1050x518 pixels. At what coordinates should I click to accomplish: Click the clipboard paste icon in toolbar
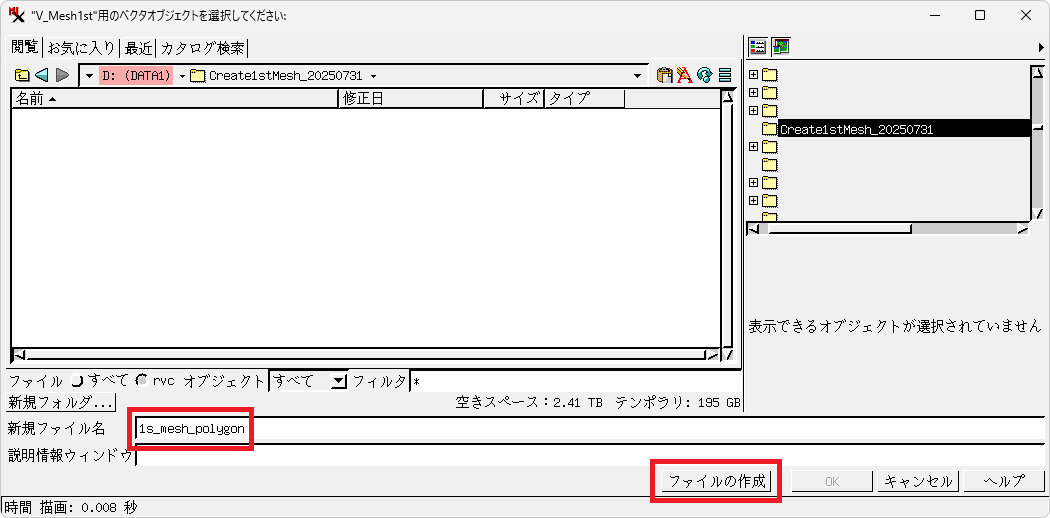664,75
